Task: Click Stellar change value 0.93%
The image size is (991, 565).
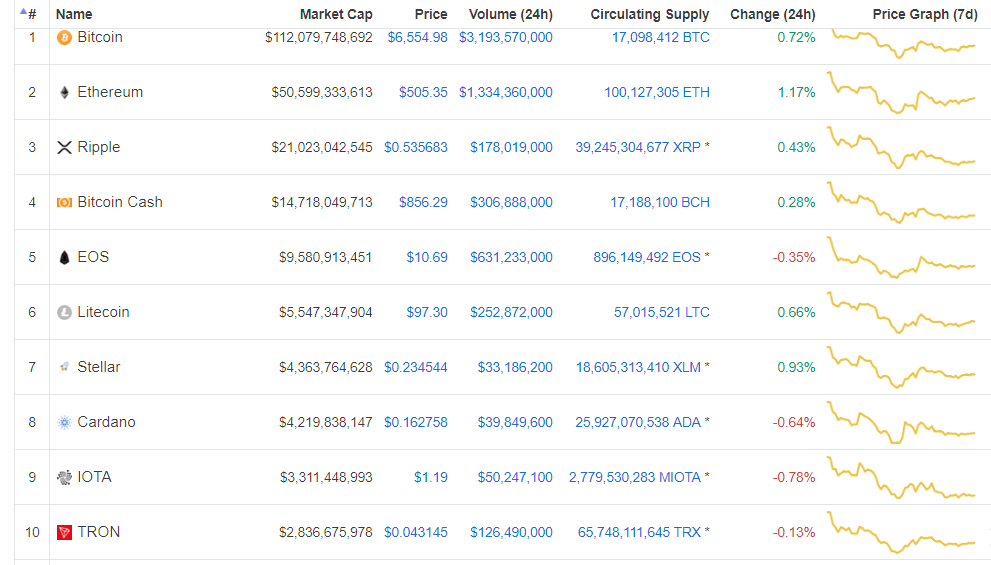Action: pyautogui.click(x=796, y=368)
